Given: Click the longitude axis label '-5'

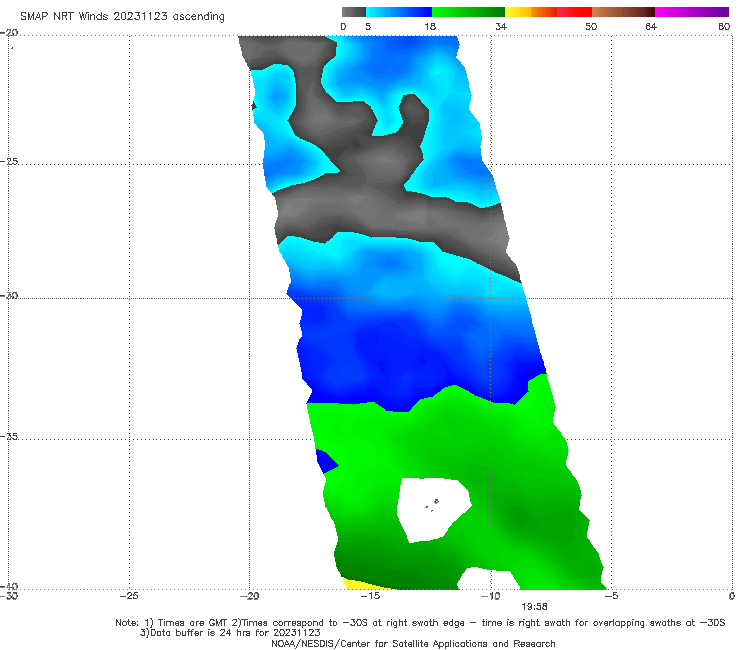Looking at the screenshot, I should coord(611,596).
